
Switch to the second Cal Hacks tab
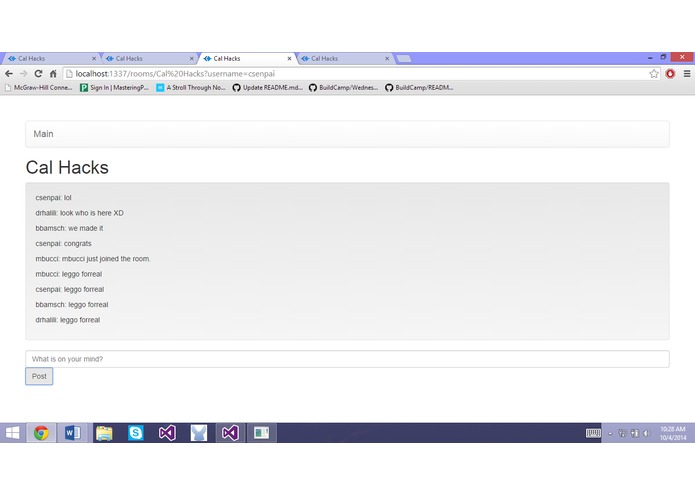coord(148,58)
